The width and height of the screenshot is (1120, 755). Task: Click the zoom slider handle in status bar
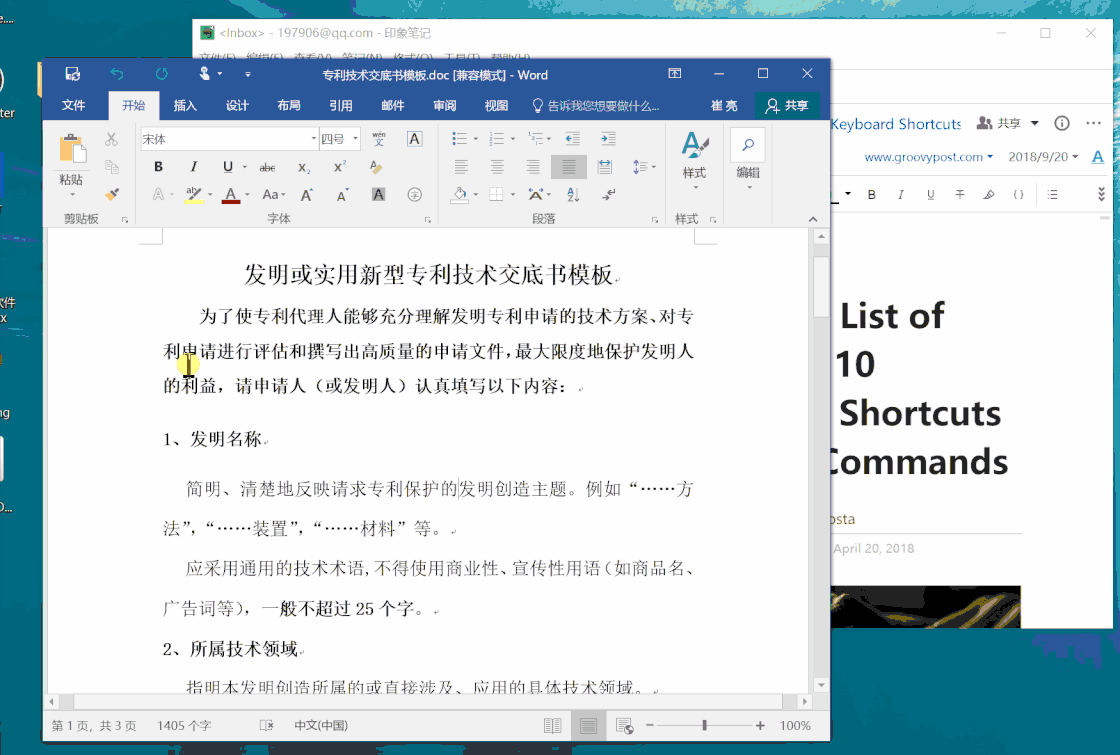(x=704, y=725)
